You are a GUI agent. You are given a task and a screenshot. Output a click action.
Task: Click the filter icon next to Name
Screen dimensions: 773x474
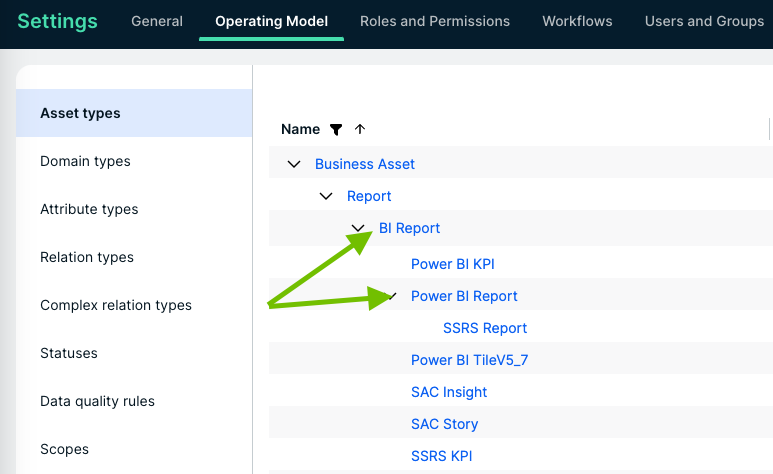click(336, 129)
